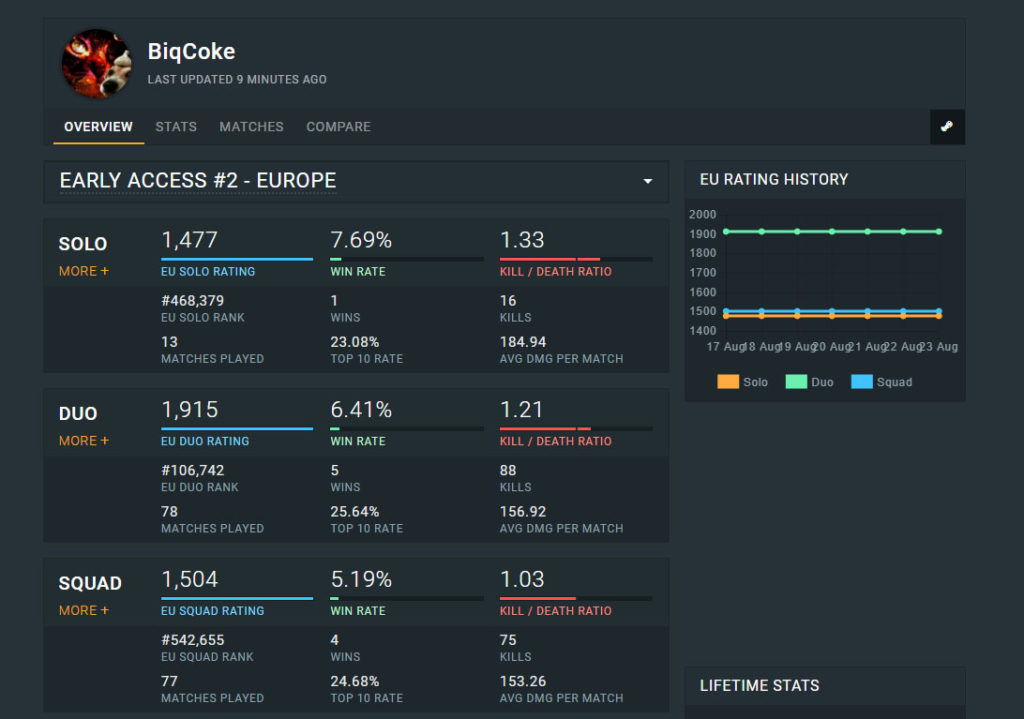Click the 17 Aug Duo data point
This screenshot has height=719, width=1024.
point(725,231)
